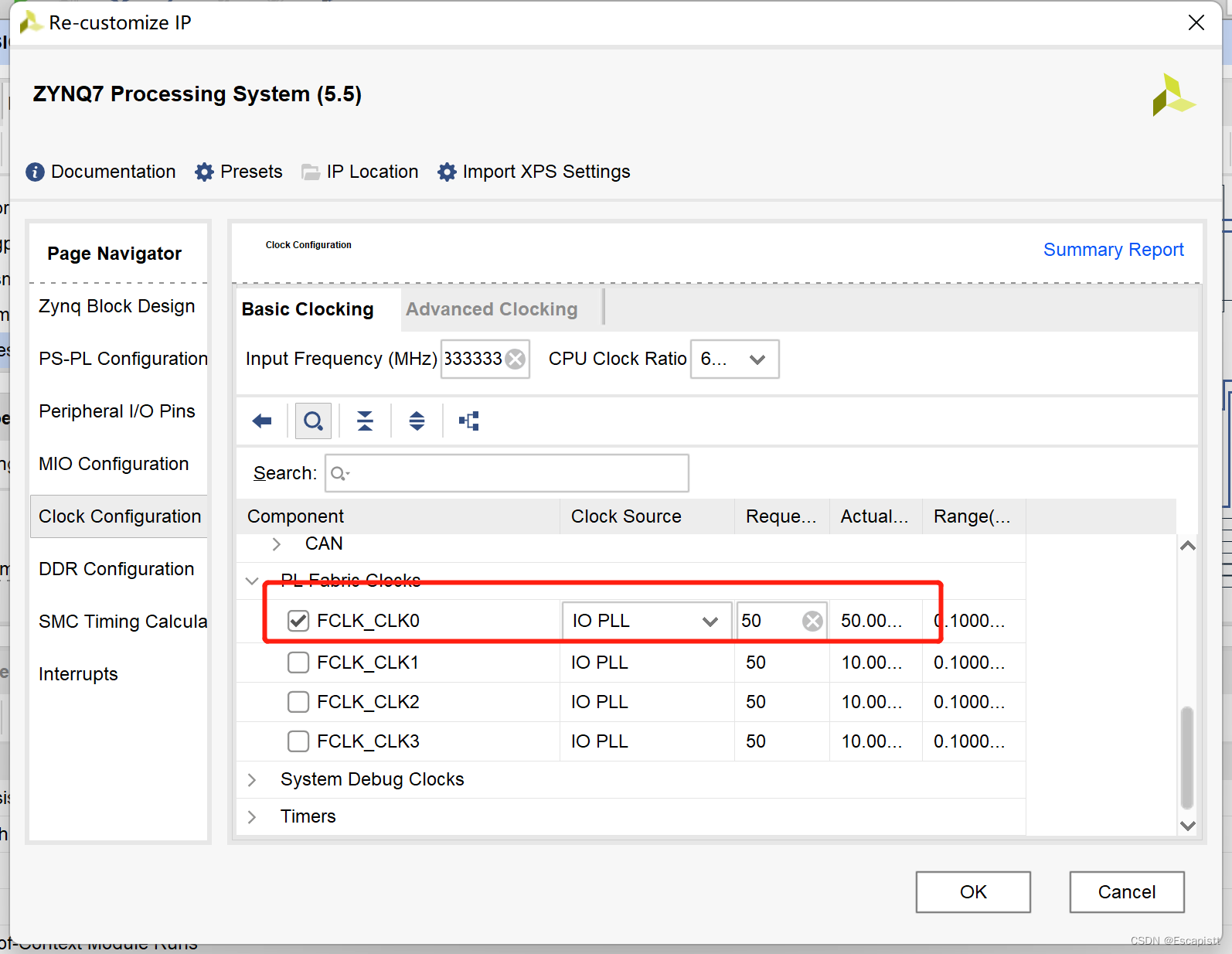Open the Documentation info icon
Screen dimensions: 1232x954
coord(35,172)
